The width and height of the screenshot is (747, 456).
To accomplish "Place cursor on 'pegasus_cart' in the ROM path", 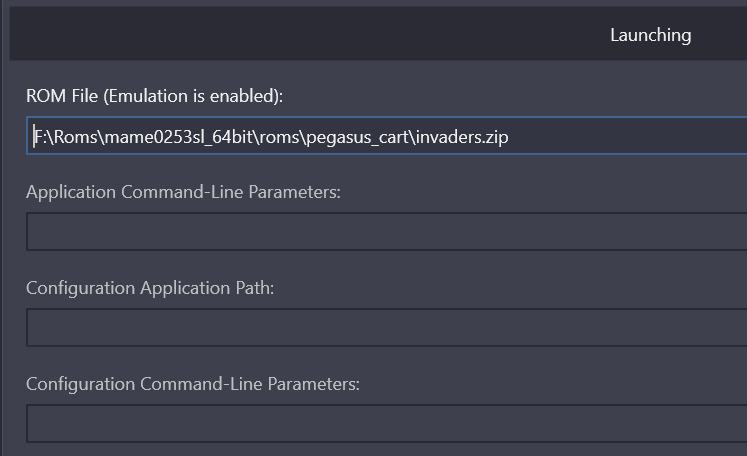I will point(358,138).
